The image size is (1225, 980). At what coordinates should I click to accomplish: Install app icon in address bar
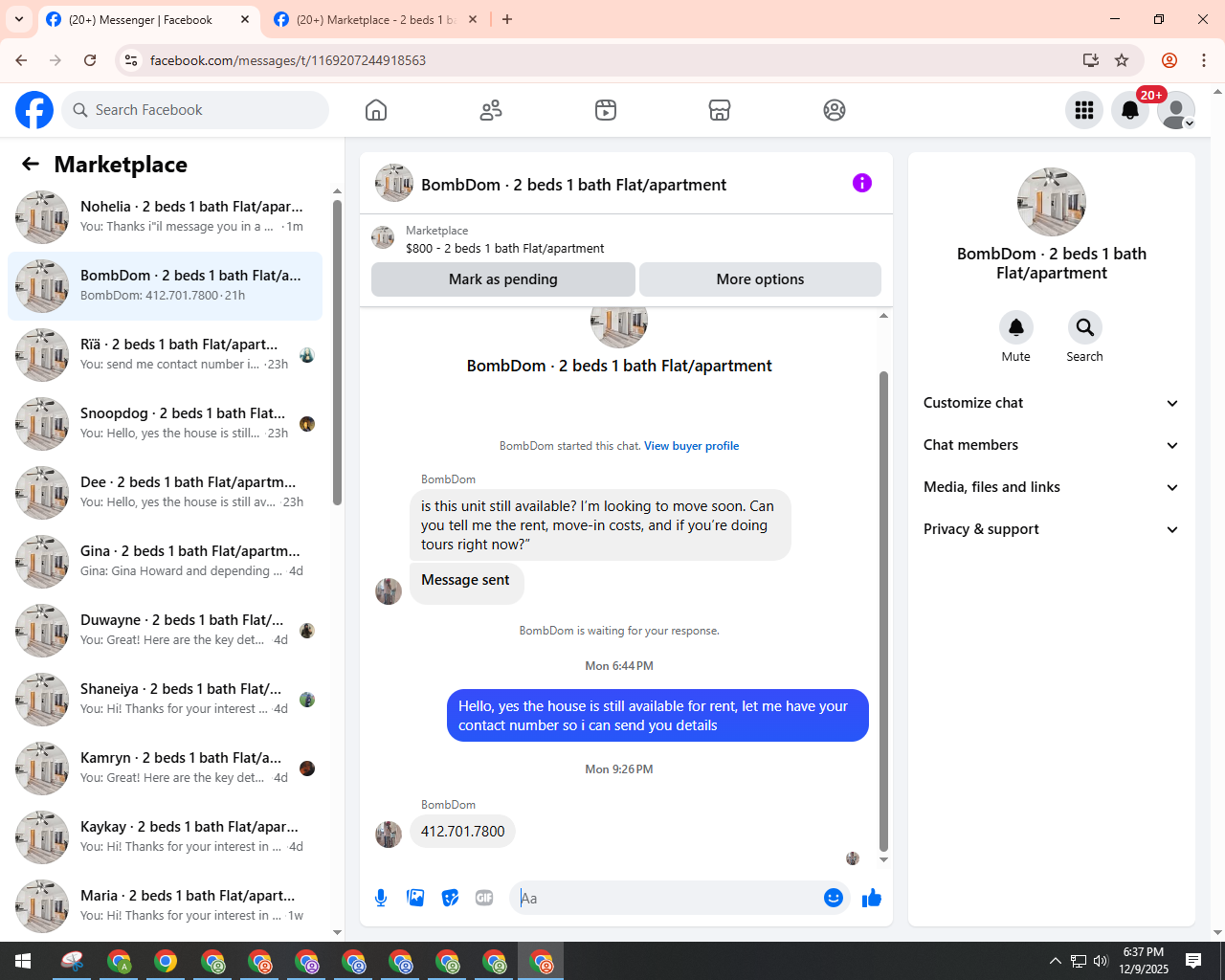coord(1091,60)
